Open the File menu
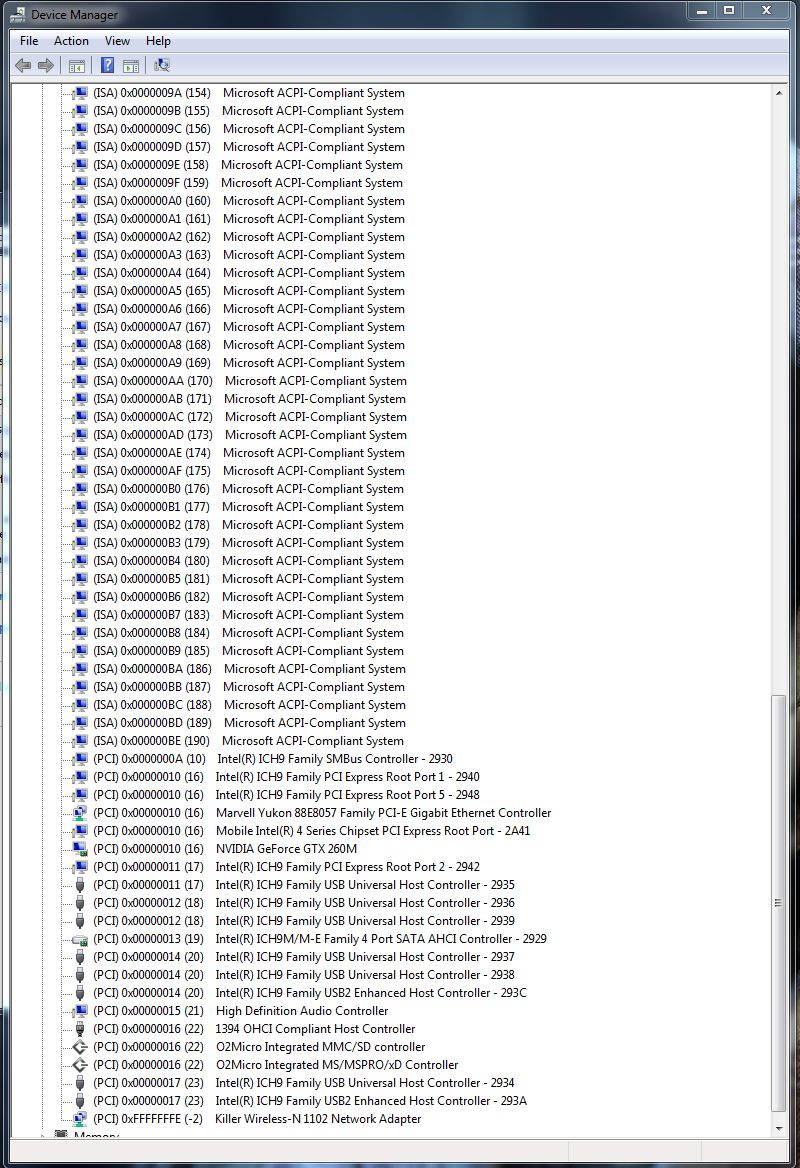 [29, 41]
